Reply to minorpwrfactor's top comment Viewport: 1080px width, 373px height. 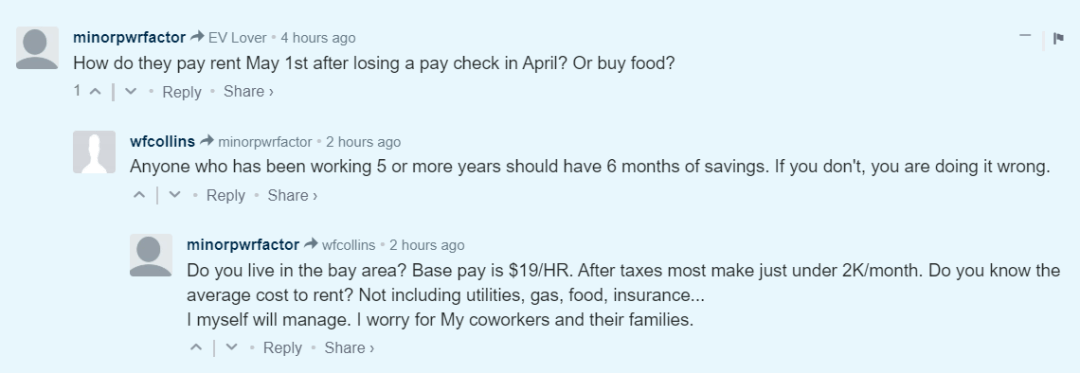click(x=182, y=92)
